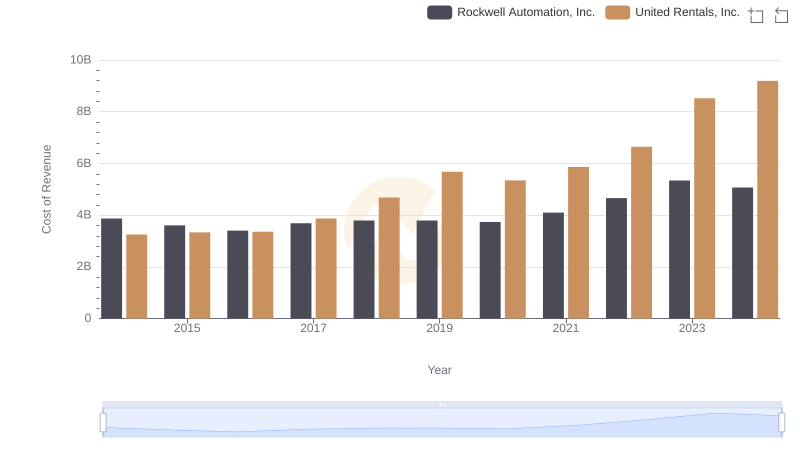Click the Year axis title
800x461 pixels.
click(x=440, y=370)
